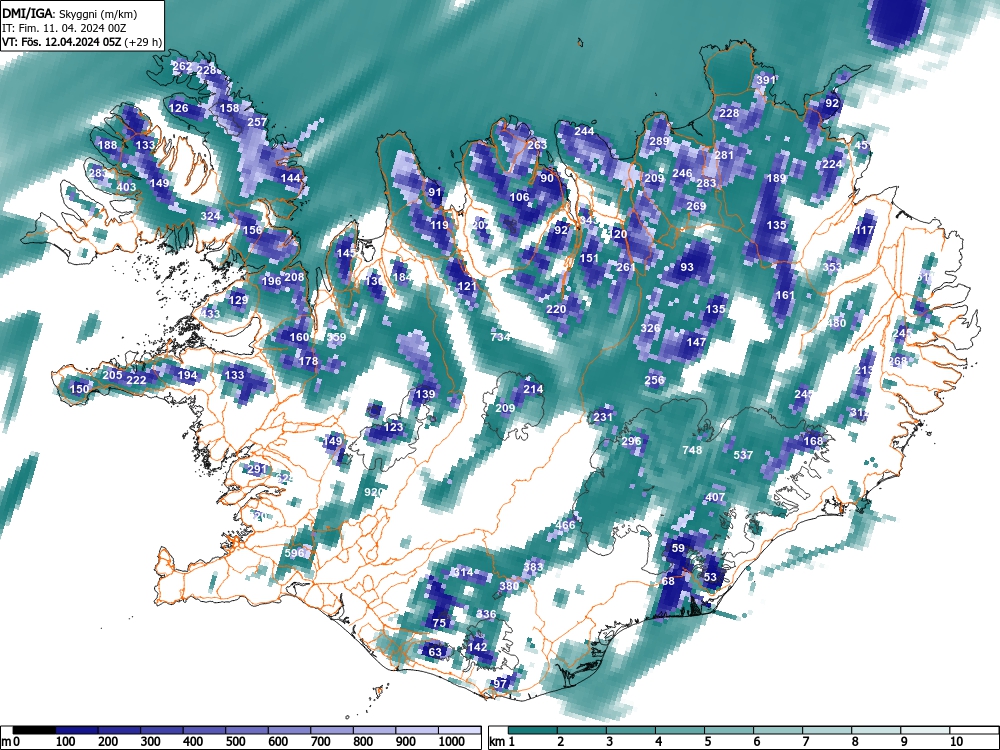Screen dimensions: 1000x750
Task: Pick the dark blue swatch between 100 and 200
Action: click(x=77, y=730)
